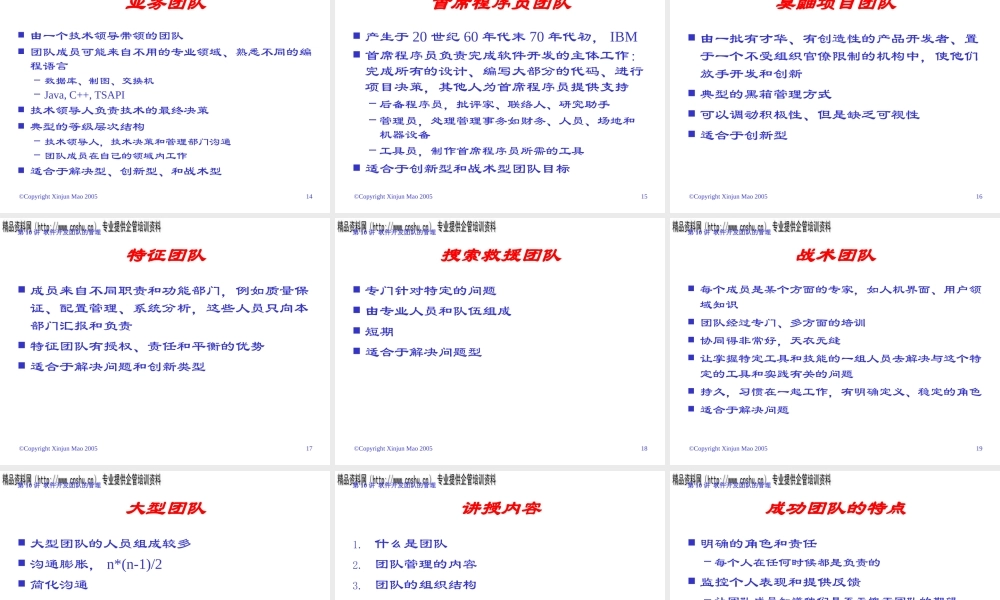Click the bullet 专门针对特定的问题
Viewport: 1000px width, 600px height.
(x=430, y=291)
